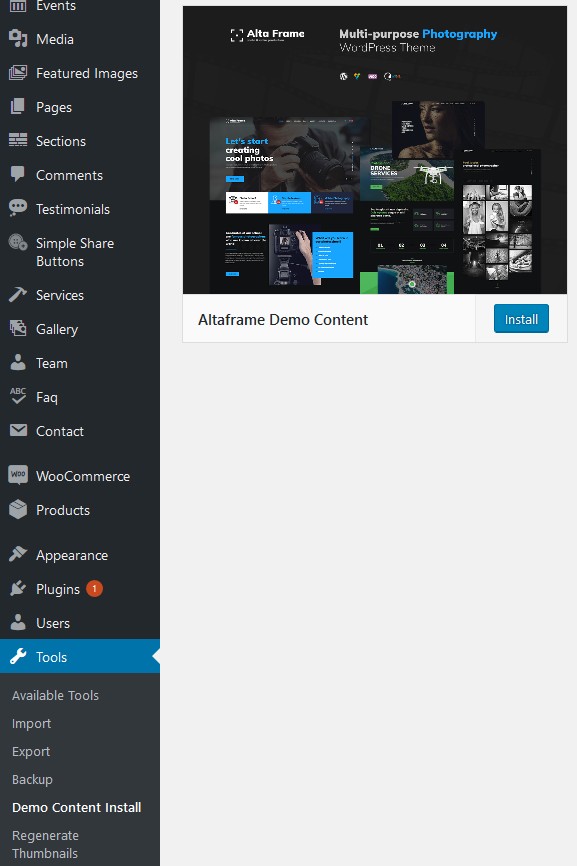Install the Altaframe Demo Content

pyautogui.click(x=521, y=319)
